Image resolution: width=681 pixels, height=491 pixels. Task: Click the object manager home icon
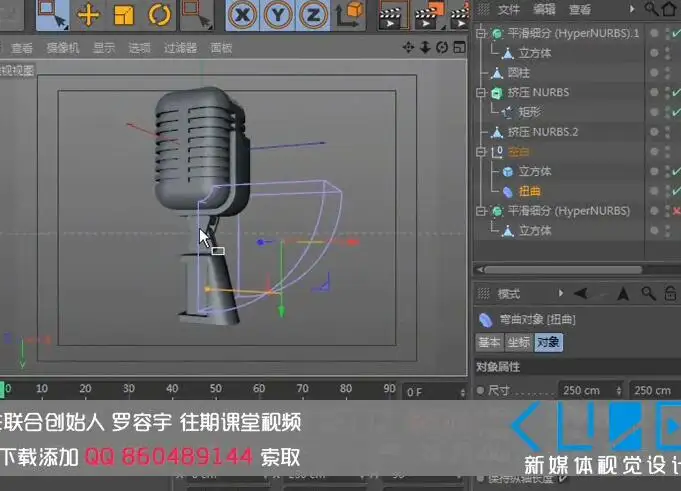coord(670,9)
